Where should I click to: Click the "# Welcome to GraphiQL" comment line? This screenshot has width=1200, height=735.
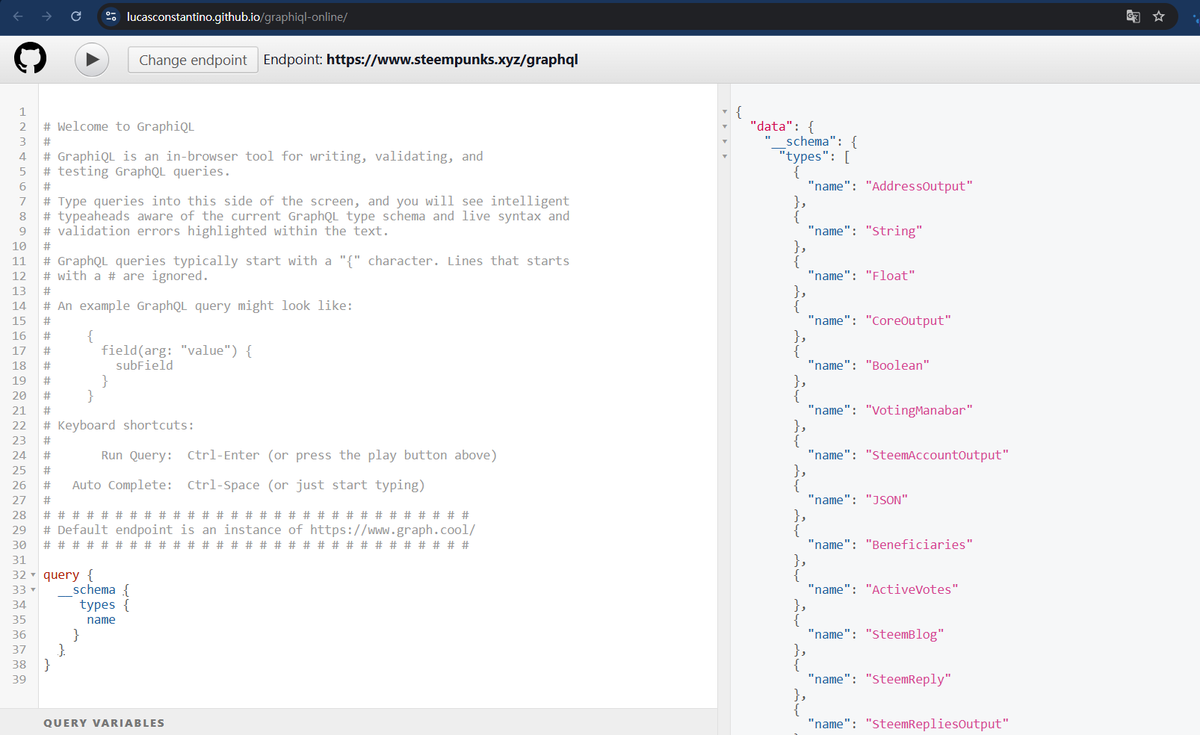coord(119,126)
